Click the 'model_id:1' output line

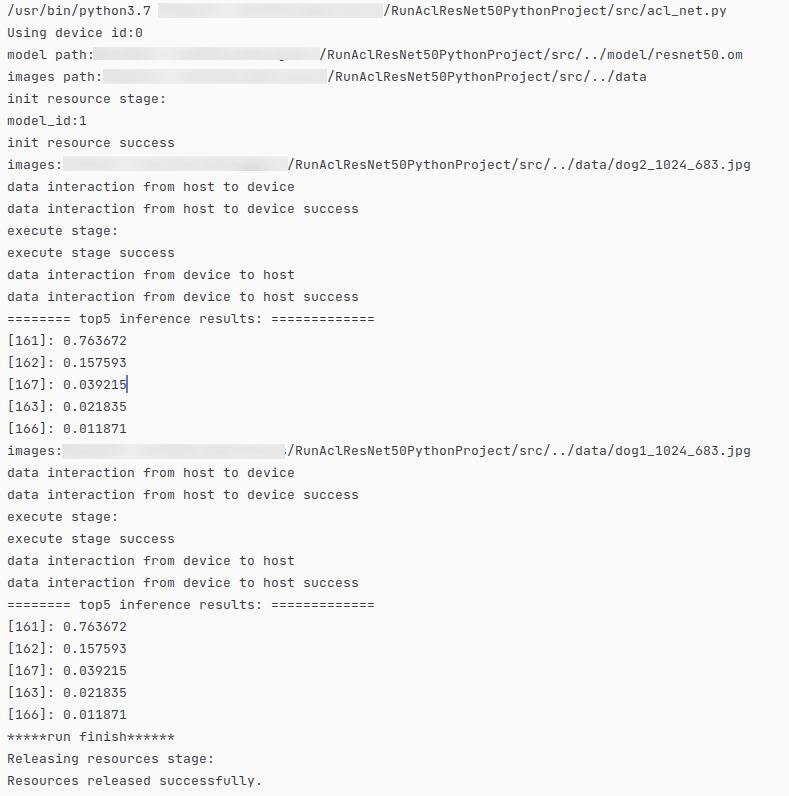(x=47, y=121)
